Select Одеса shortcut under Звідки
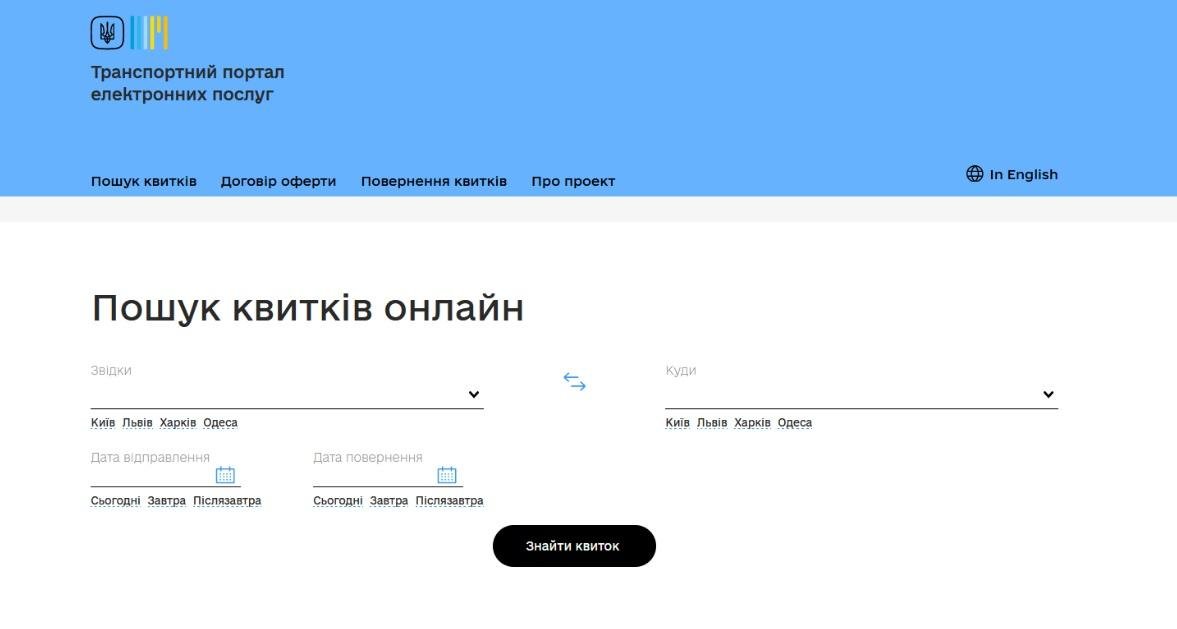Image resolution: width=1177 pixels, height=629 pixels. click(220, 423)
